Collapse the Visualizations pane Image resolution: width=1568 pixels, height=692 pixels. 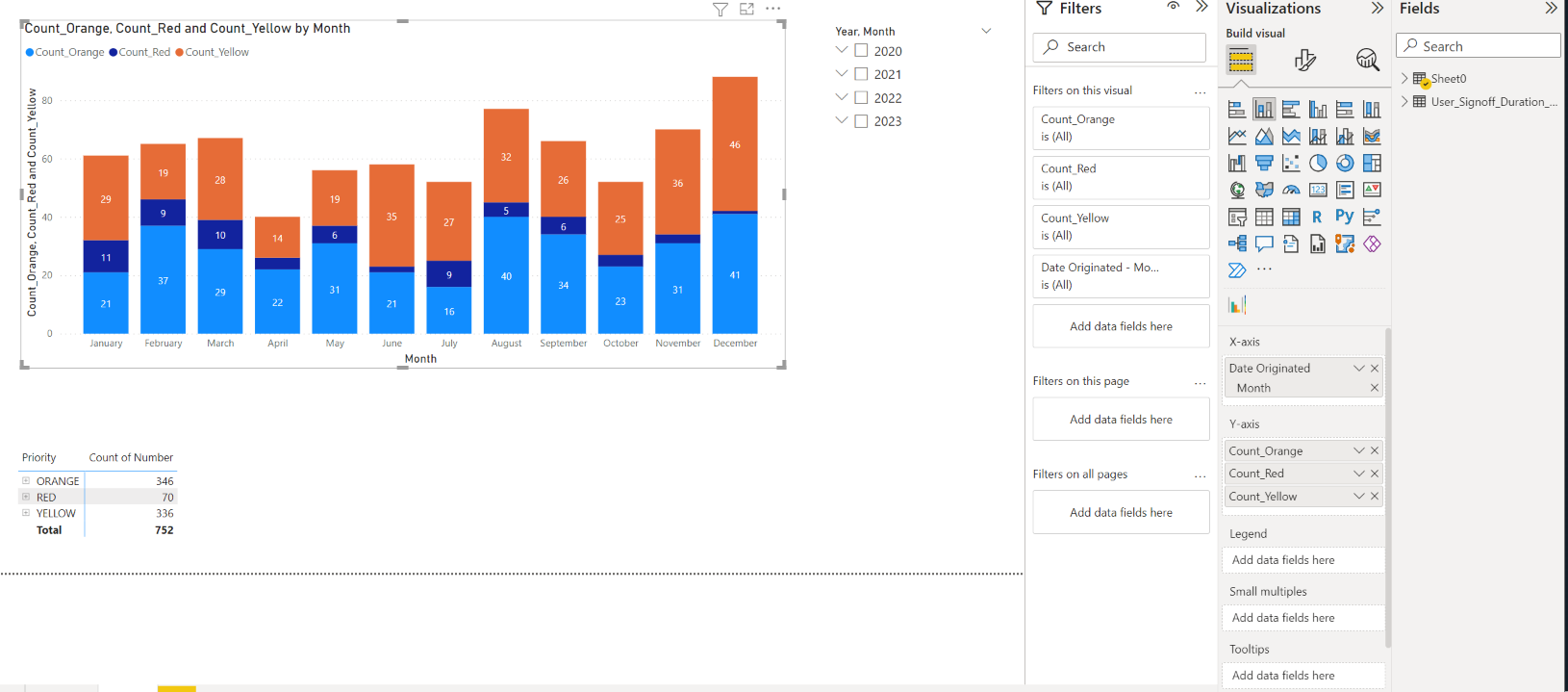1378,8
